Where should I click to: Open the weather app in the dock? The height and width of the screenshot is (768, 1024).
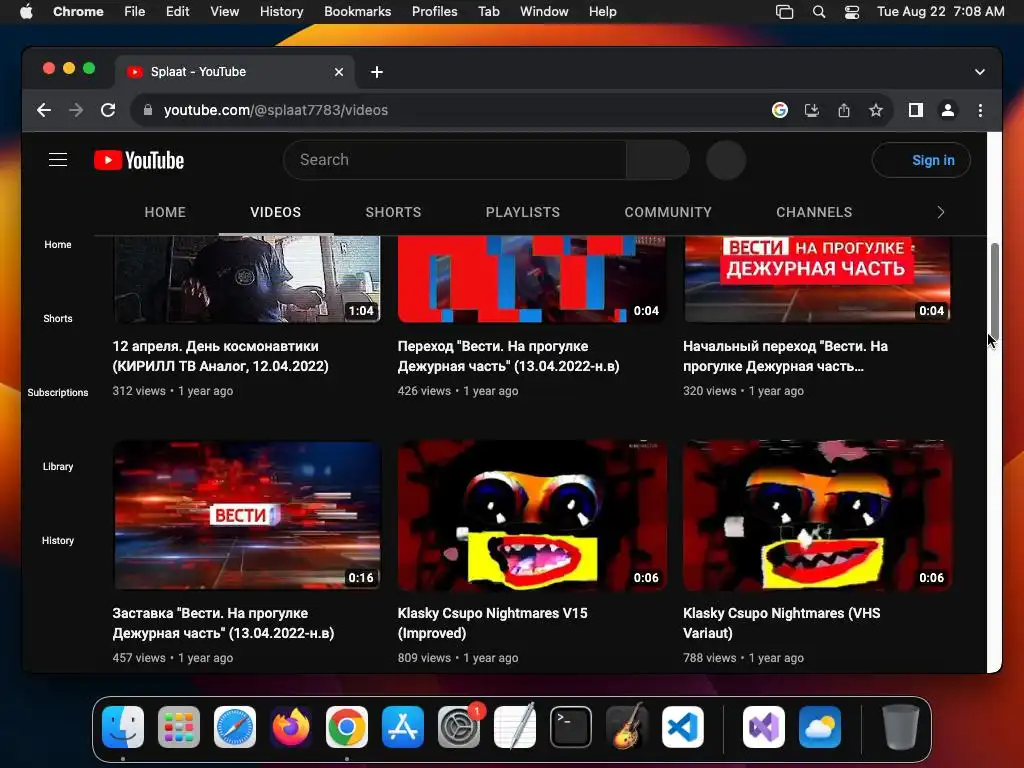pos(820,727)
